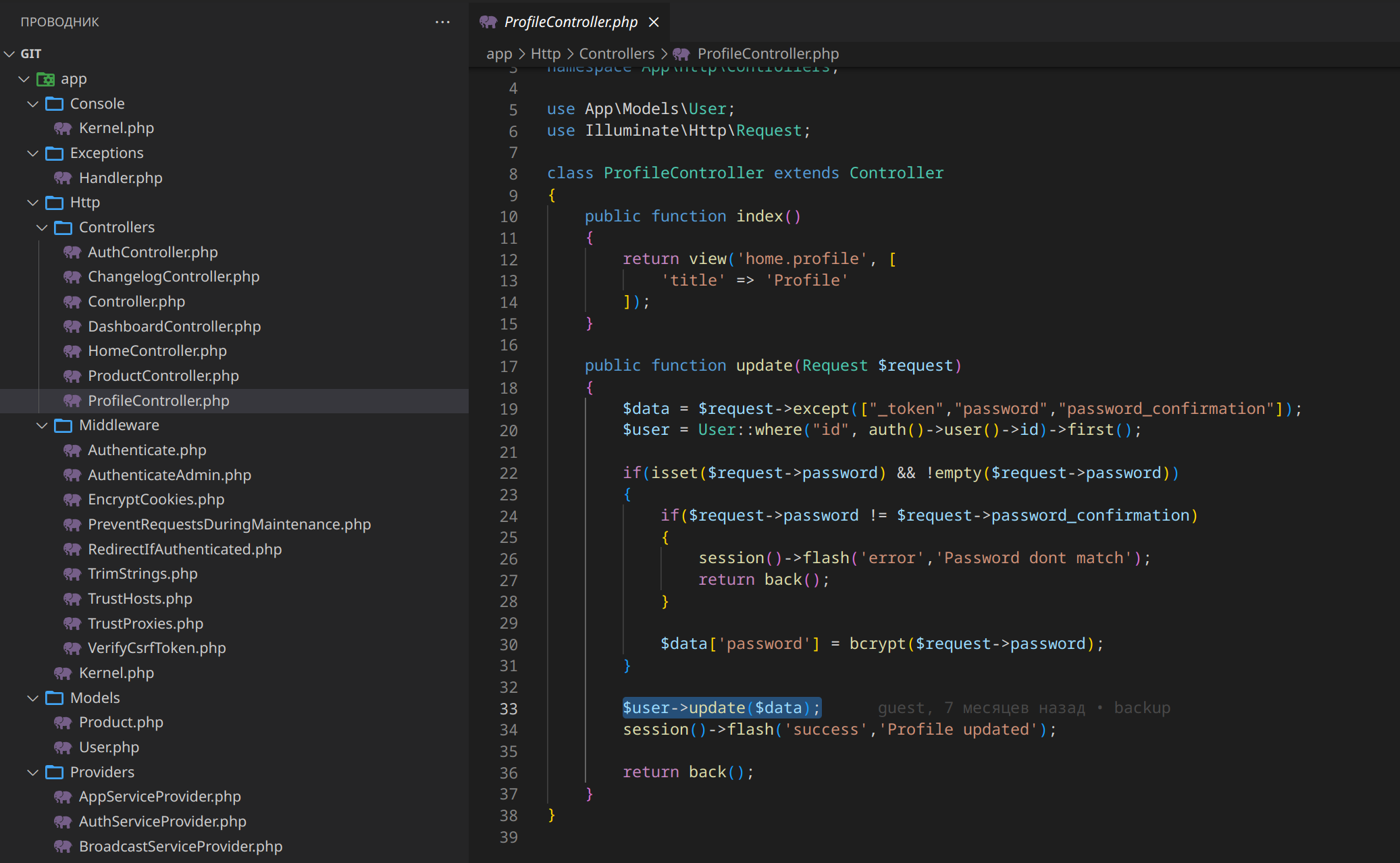Collapse the GIT root section

point(9,54)
